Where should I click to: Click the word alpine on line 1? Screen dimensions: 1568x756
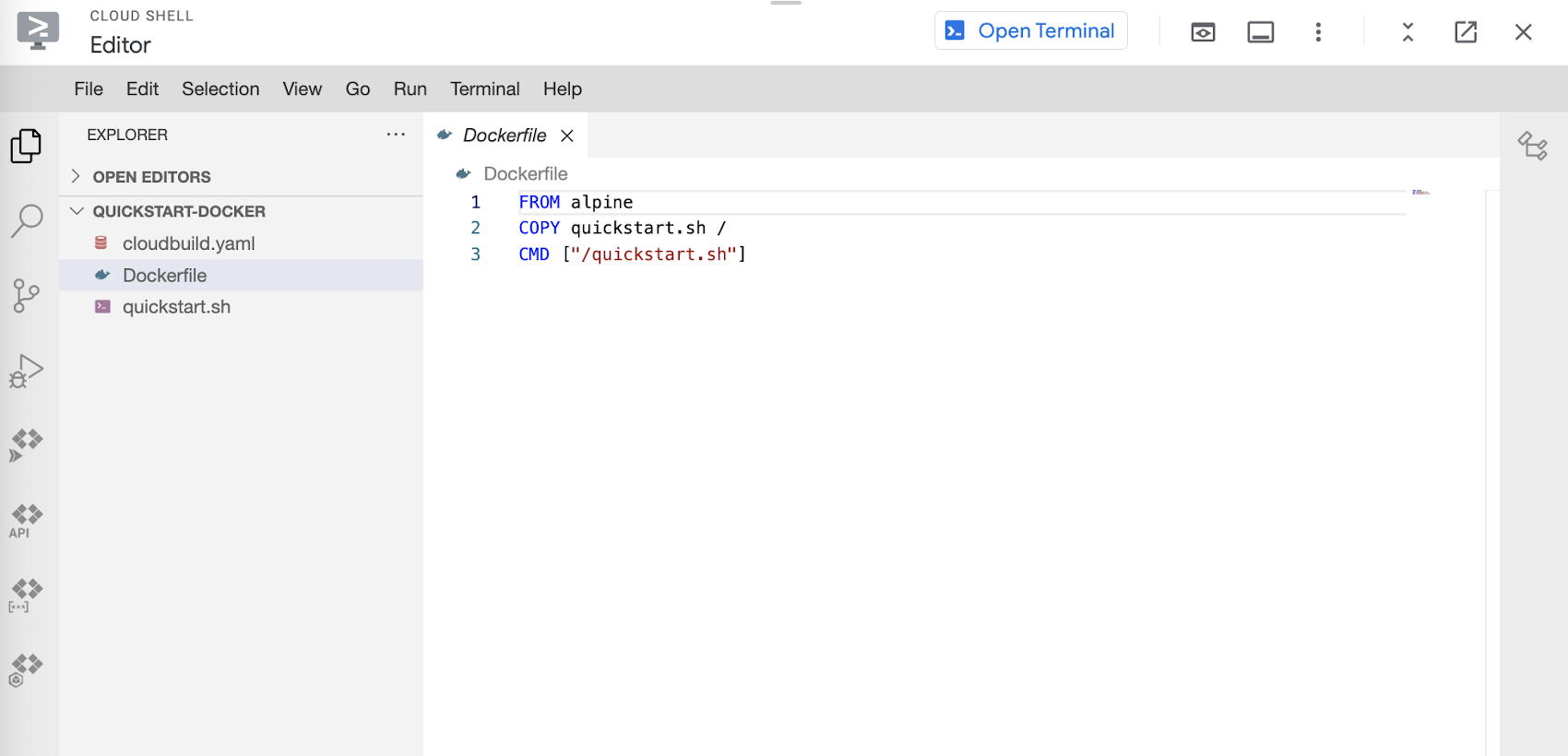pos(602,202)
